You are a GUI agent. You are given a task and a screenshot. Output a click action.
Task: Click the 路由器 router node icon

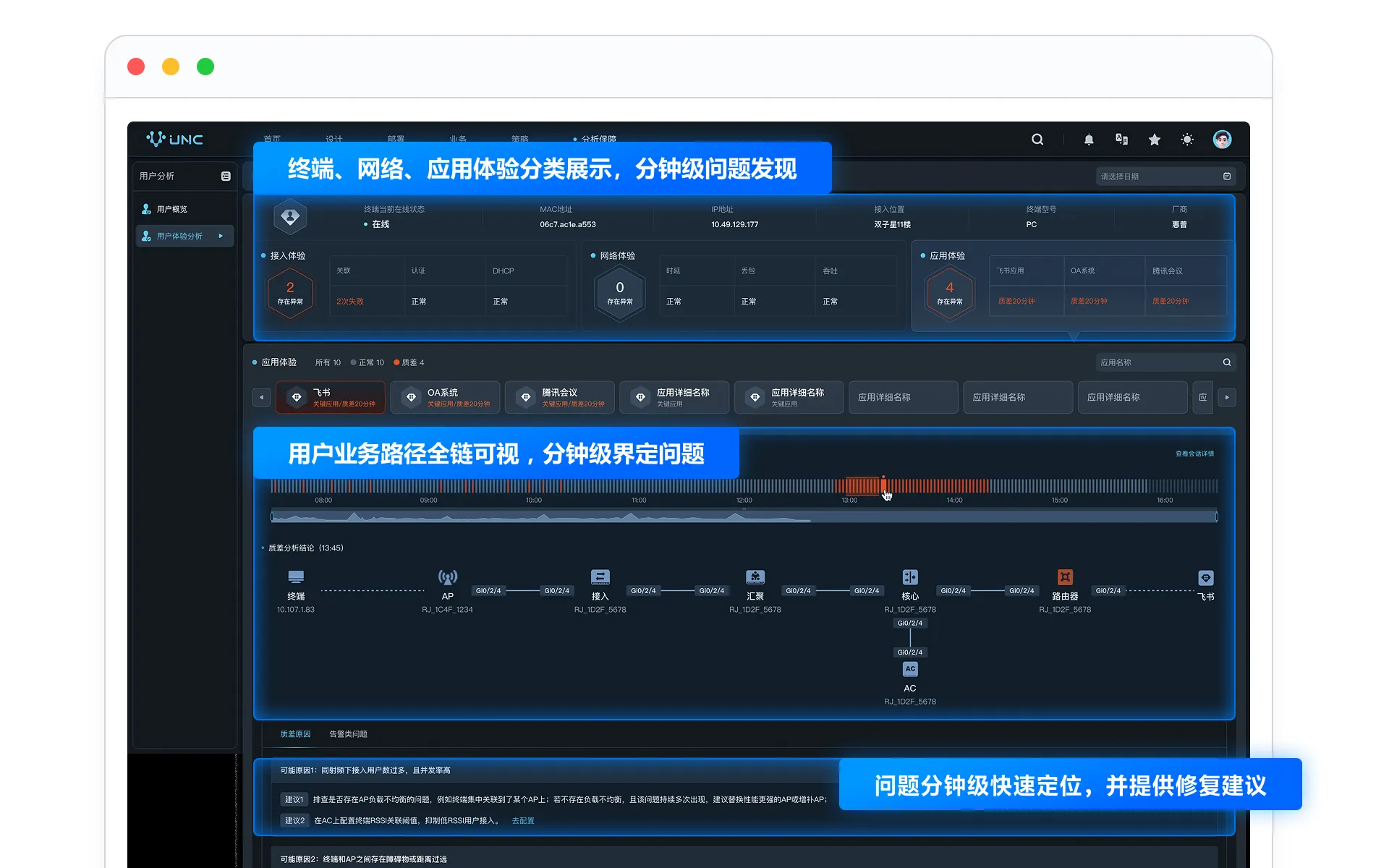click(x=1065, y=577)
